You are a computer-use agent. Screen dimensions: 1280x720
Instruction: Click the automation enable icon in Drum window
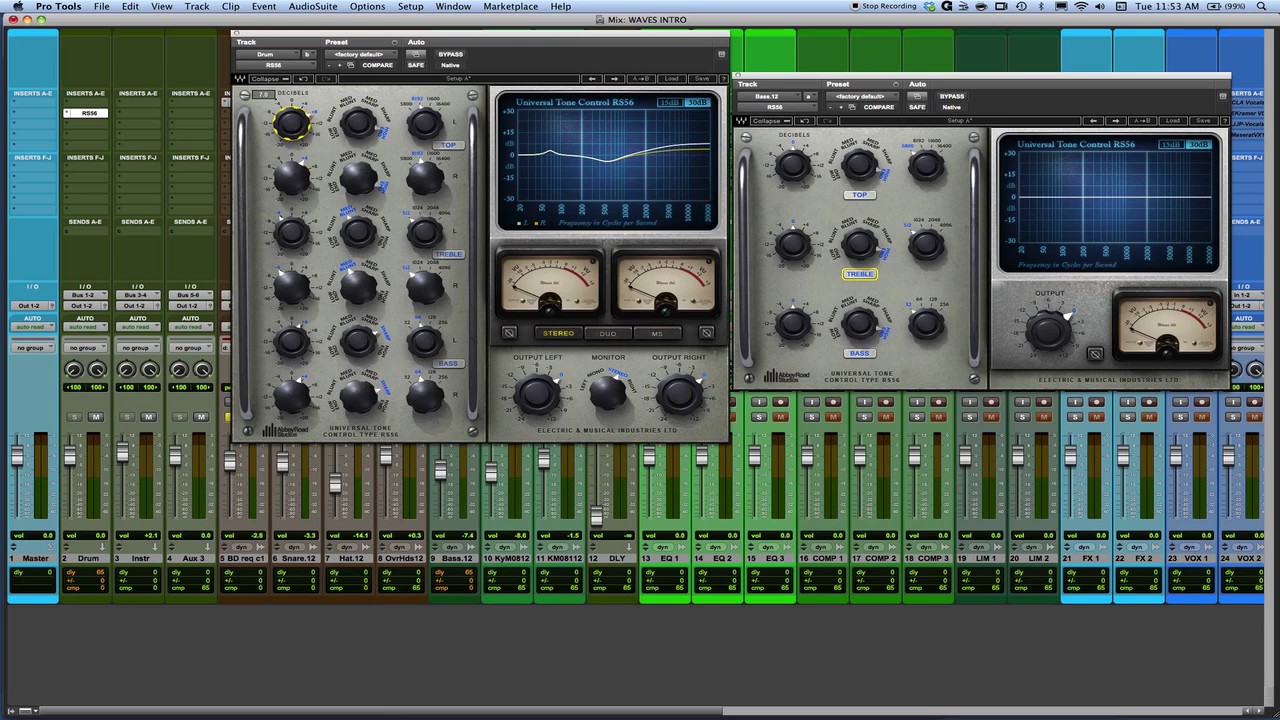click(416, 54)
